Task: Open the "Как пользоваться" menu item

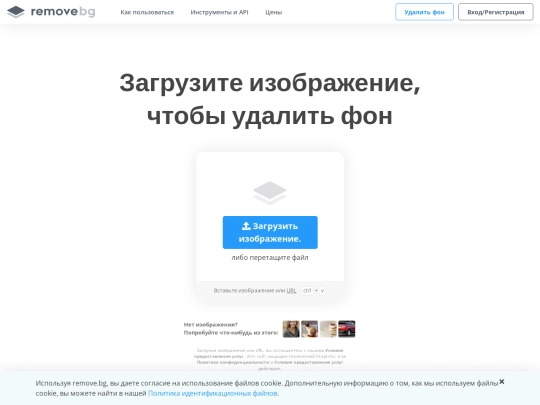Action: pos(147,12)
